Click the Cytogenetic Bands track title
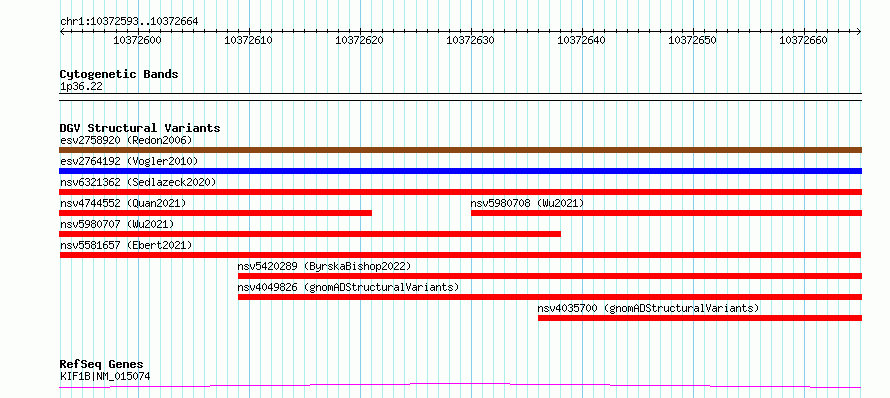The width and height of the screenshot is (890, 398). tap(119, 74)
